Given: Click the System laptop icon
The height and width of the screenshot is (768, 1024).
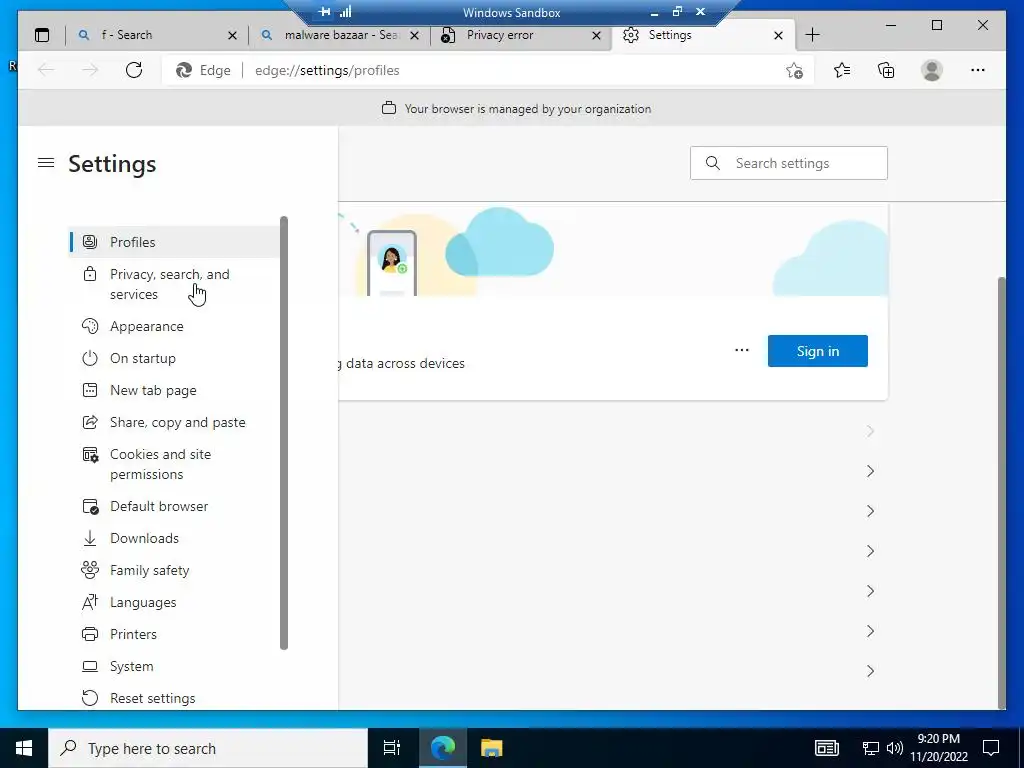Looking at the screenshot, I should [90, 666].
